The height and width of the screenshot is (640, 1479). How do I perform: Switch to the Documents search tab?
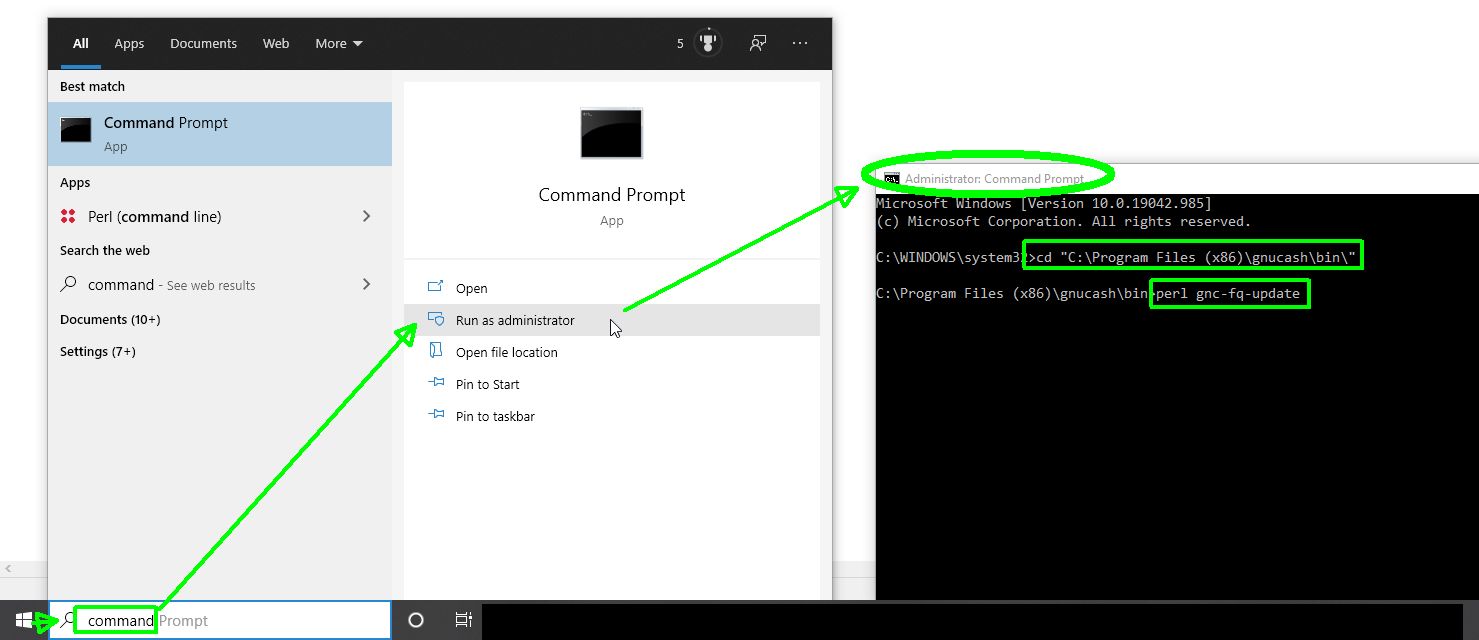pos(203,43)
